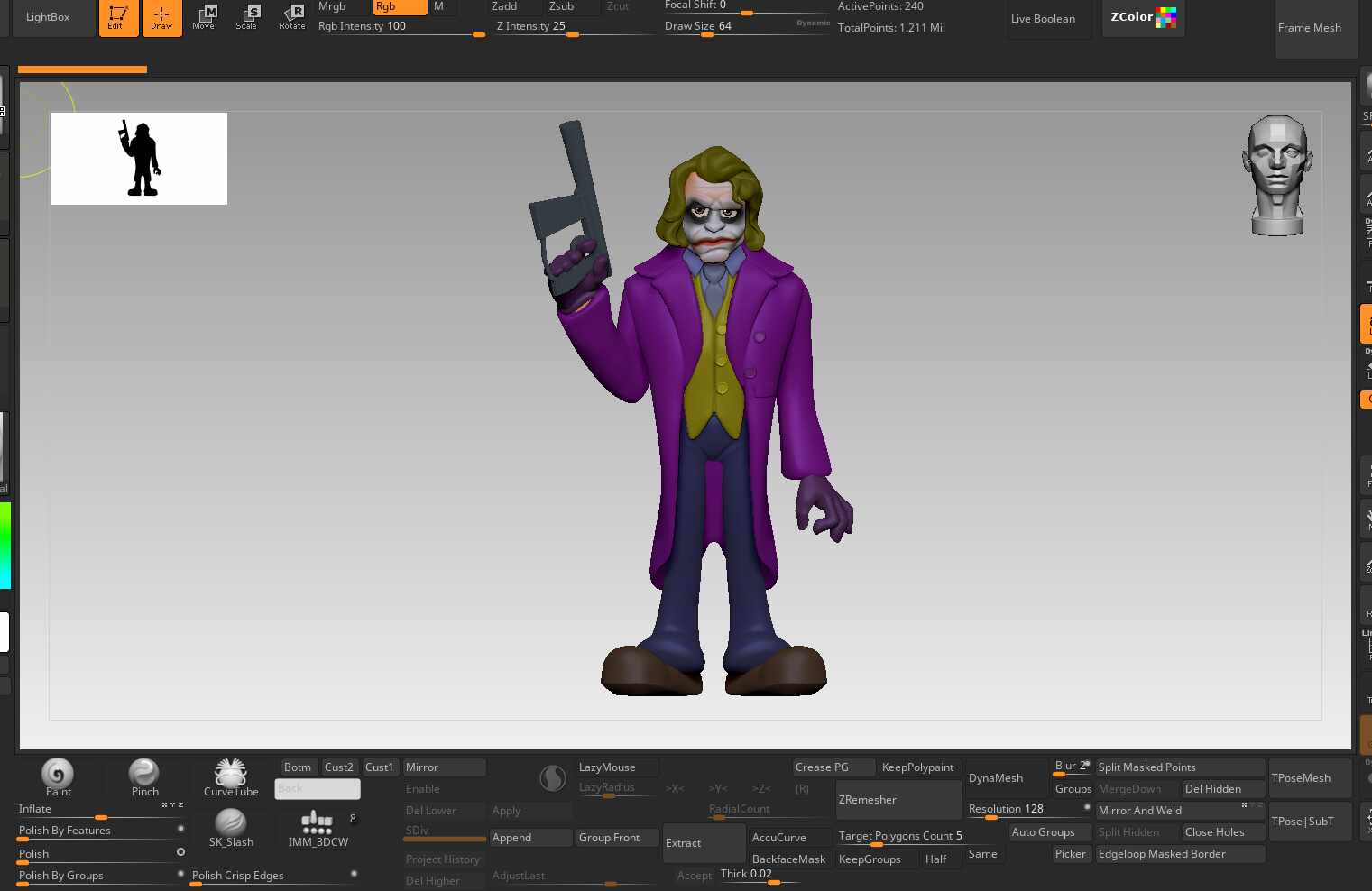Enable the BackfaceMask option

tap(788, 859)
